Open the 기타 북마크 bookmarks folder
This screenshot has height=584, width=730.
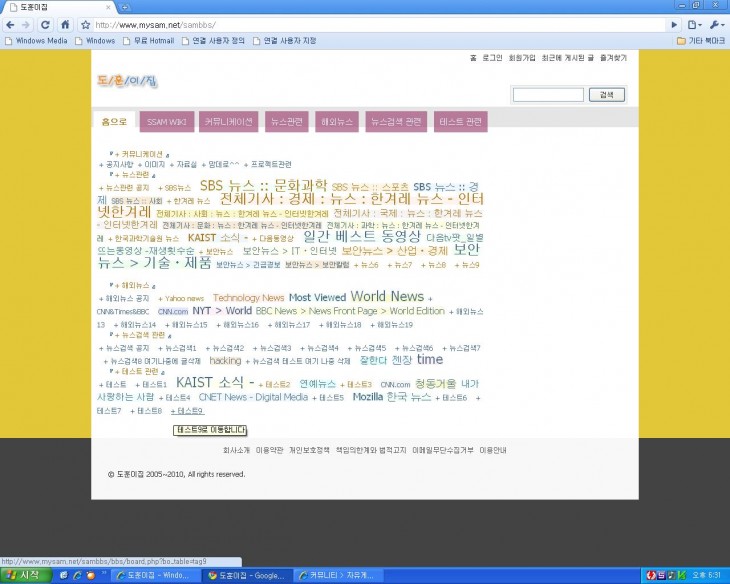tap(701, 41)
